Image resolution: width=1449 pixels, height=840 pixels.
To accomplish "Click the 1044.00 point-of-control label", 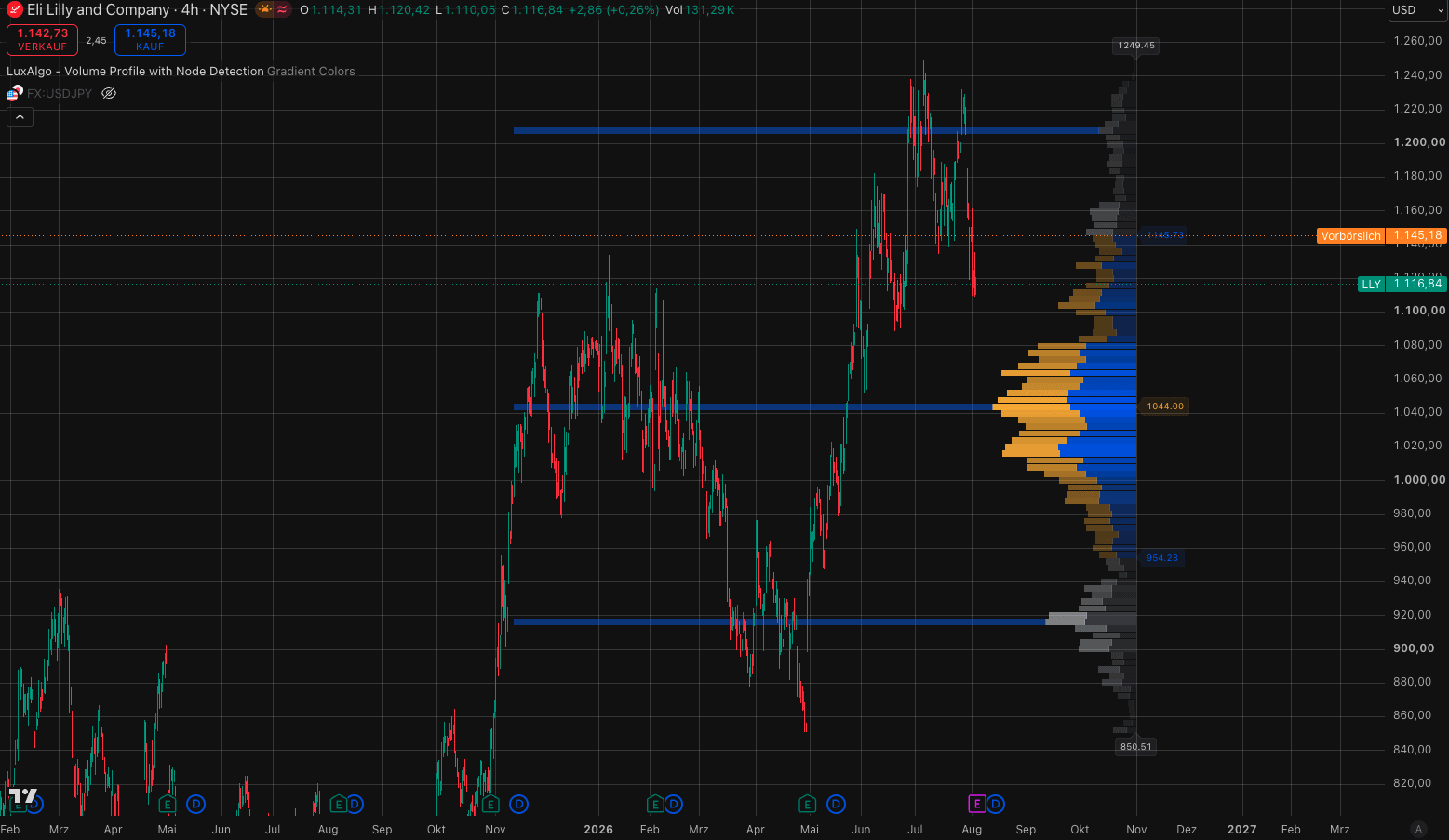I will pos(1165,407).
